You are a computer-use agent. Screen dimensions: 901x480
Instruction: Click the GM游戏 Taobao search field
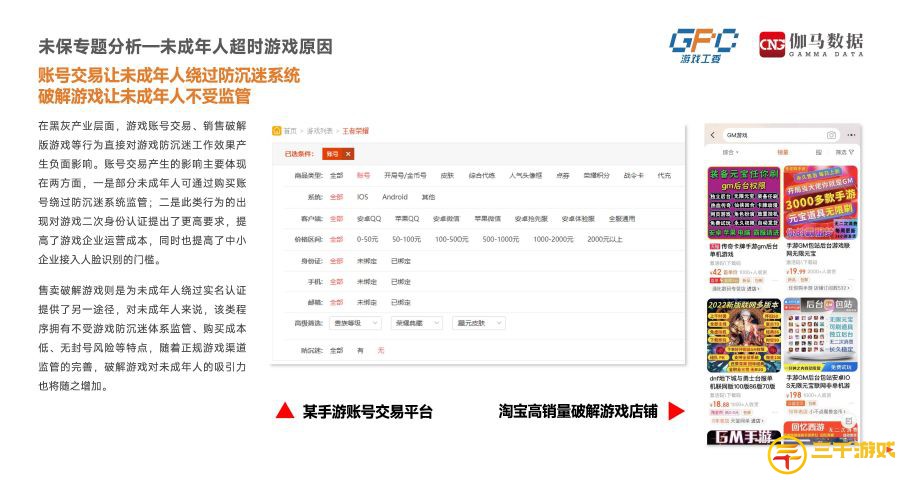781,135
